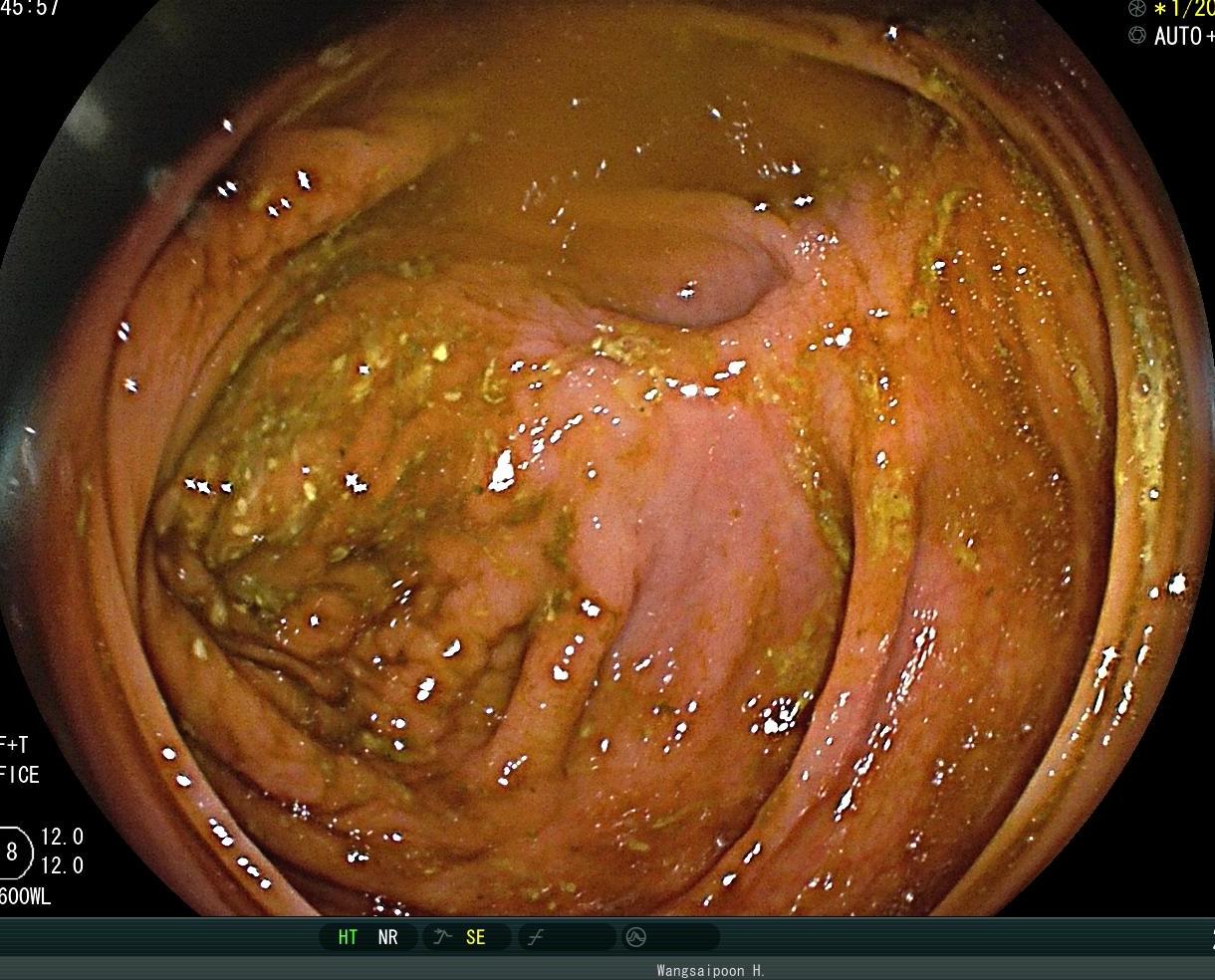Image resolution: width=1215 pixels, height=980 pixels.
Task: Click the name Wangsaipoon H.
Action: pos(710,970)
